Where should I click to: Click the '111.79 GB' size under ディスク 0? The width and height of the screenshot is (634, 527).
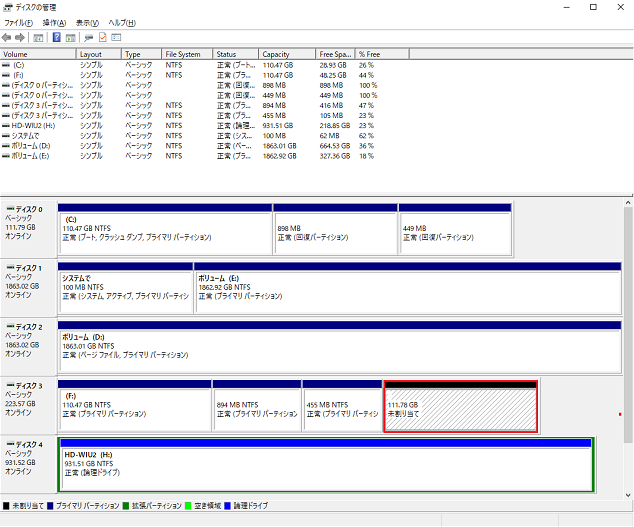[x=20, y=227]
